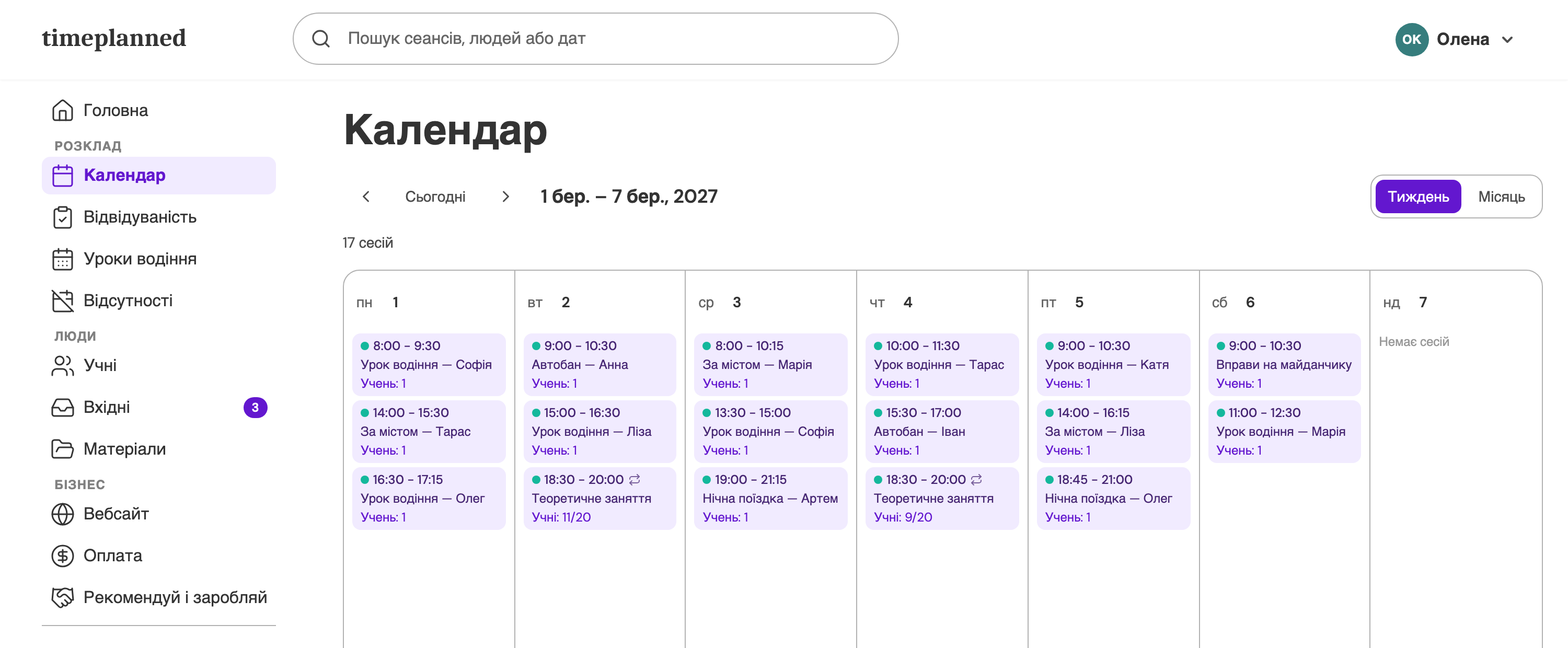Go to the next week
The width and height of the screenshot is (1568, 648).
(x=505, y=196)
